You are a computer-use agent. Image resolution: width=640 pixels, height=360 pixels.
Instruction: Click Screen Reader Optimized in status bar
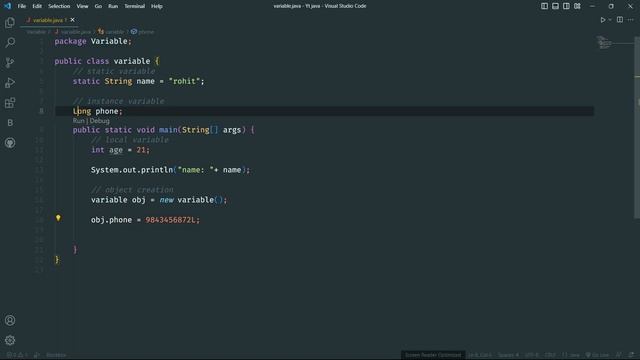click(x=433, y=355)
